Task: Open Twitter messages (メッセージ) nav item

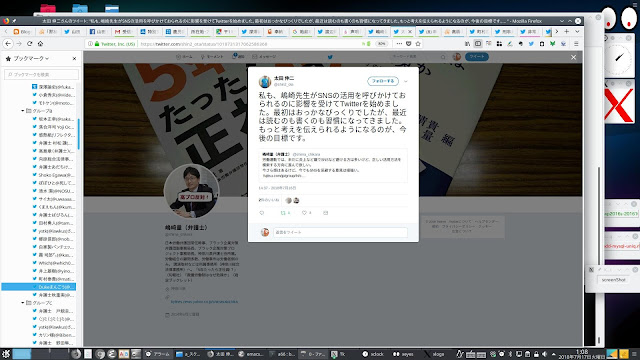Action: 264,57
